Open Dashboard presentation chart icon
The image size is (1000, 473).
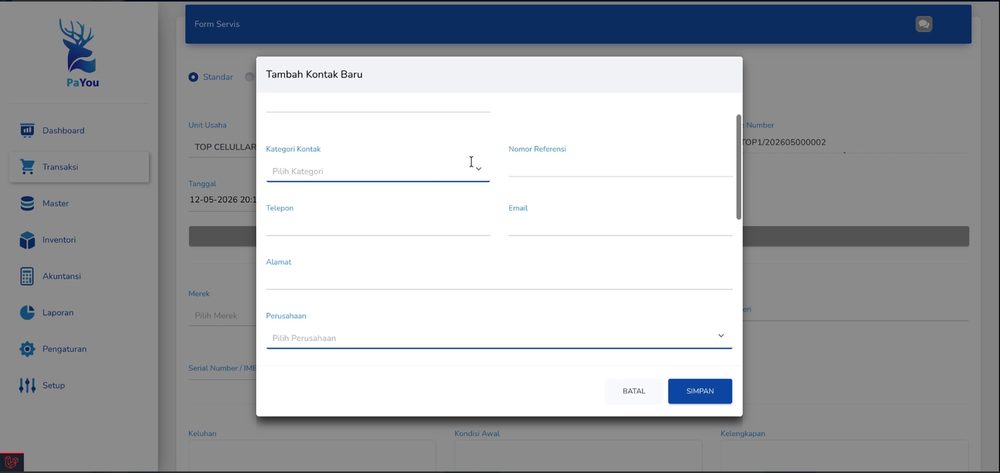click(x=27, y=131)
